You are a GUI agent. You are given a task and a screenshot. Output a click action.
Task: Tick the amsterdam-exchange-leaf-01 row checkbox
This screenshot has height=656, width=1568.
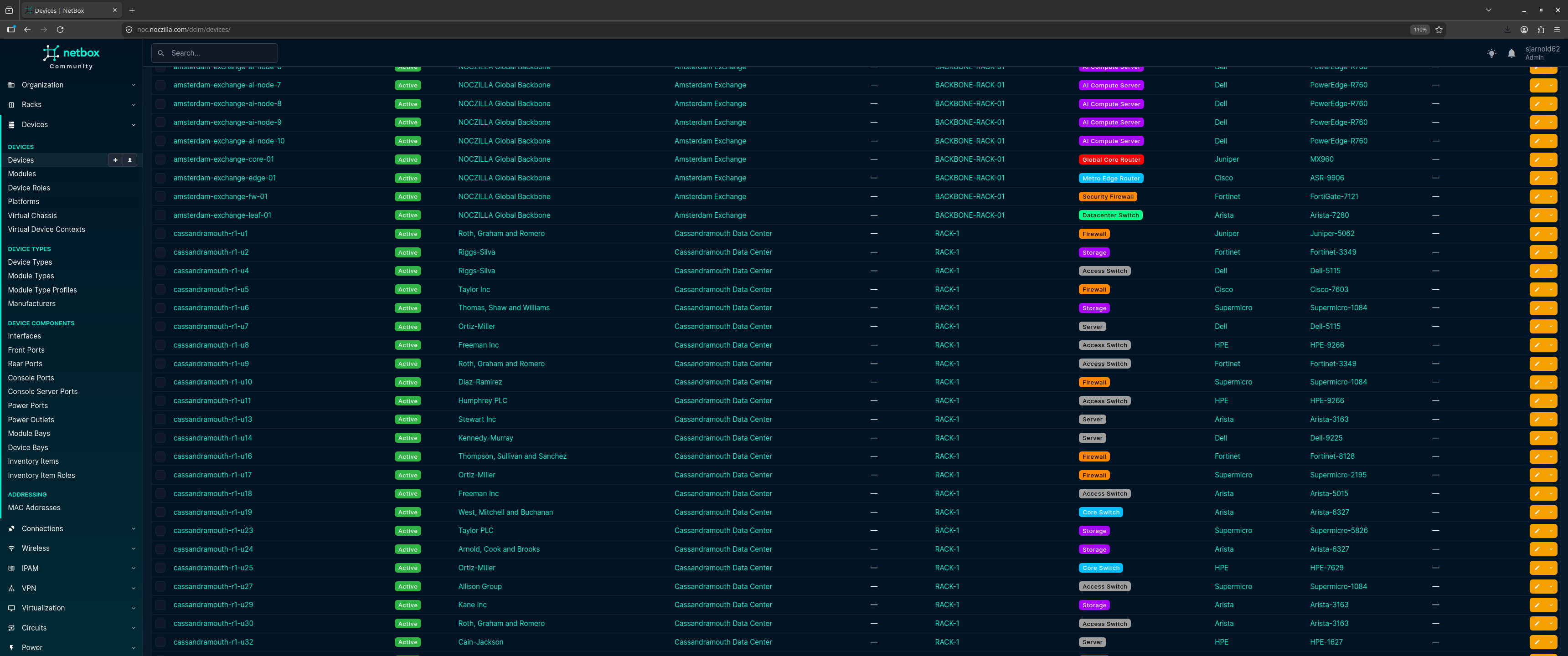click(x=161, y=215)
